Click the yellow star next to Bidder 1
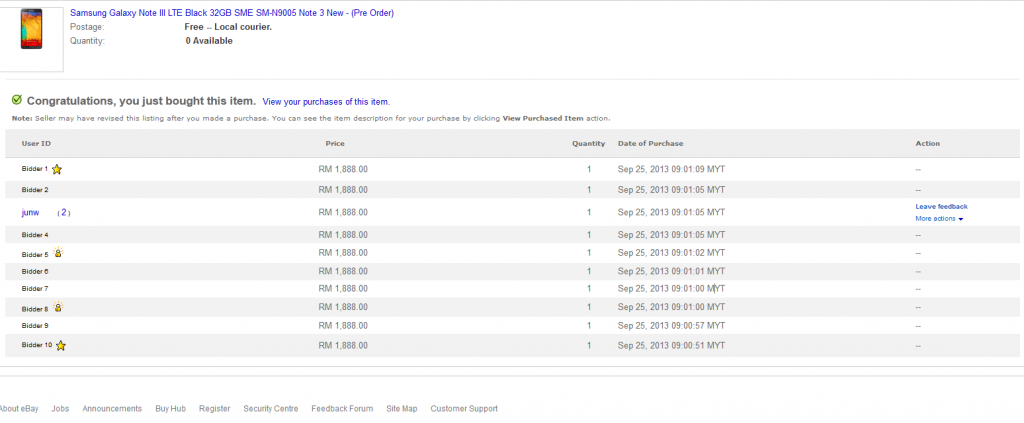Viewport: 1024px width, 423px height. pos(57,170)
